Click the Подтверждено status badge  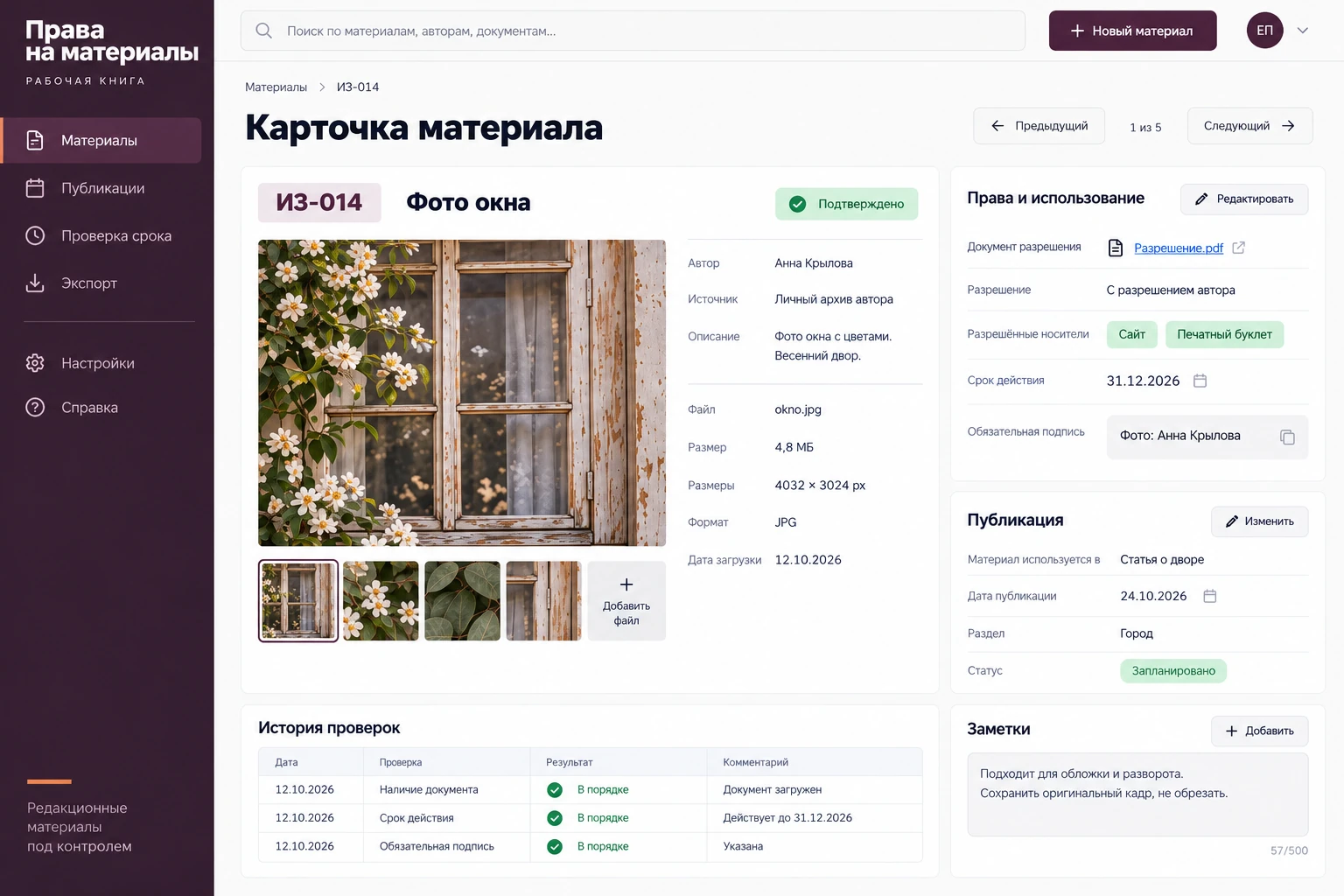[846, 204]
